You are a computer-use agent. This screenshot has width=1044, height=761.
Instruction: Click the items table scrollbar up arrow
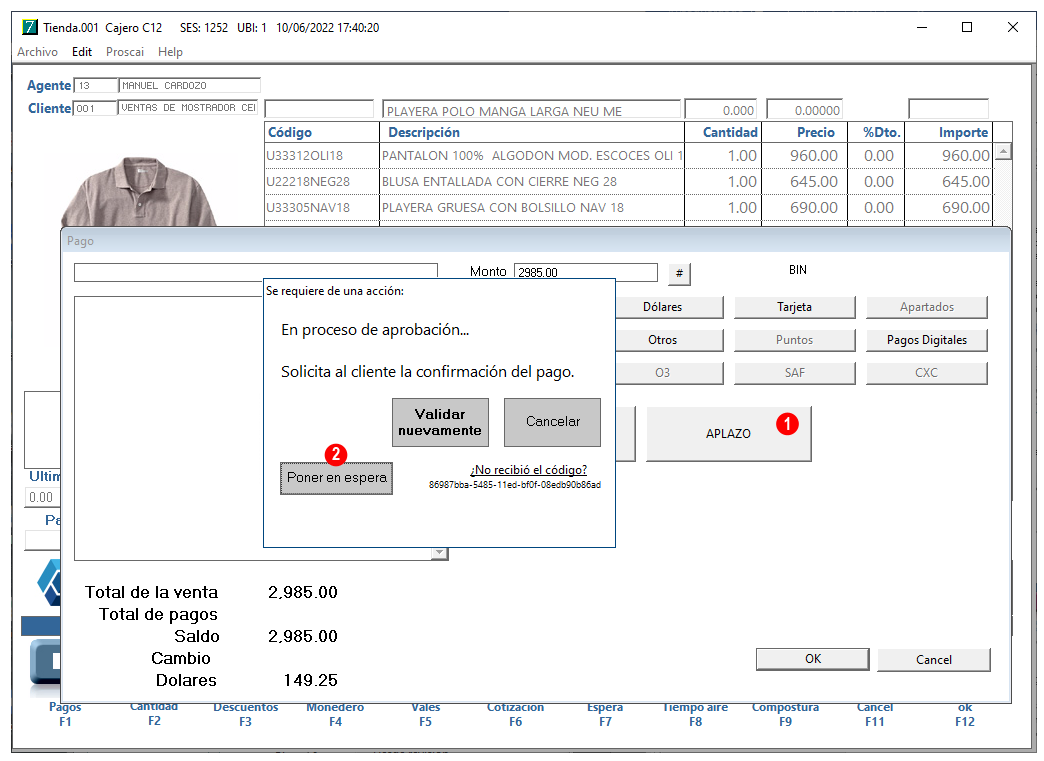(1003, 152)
